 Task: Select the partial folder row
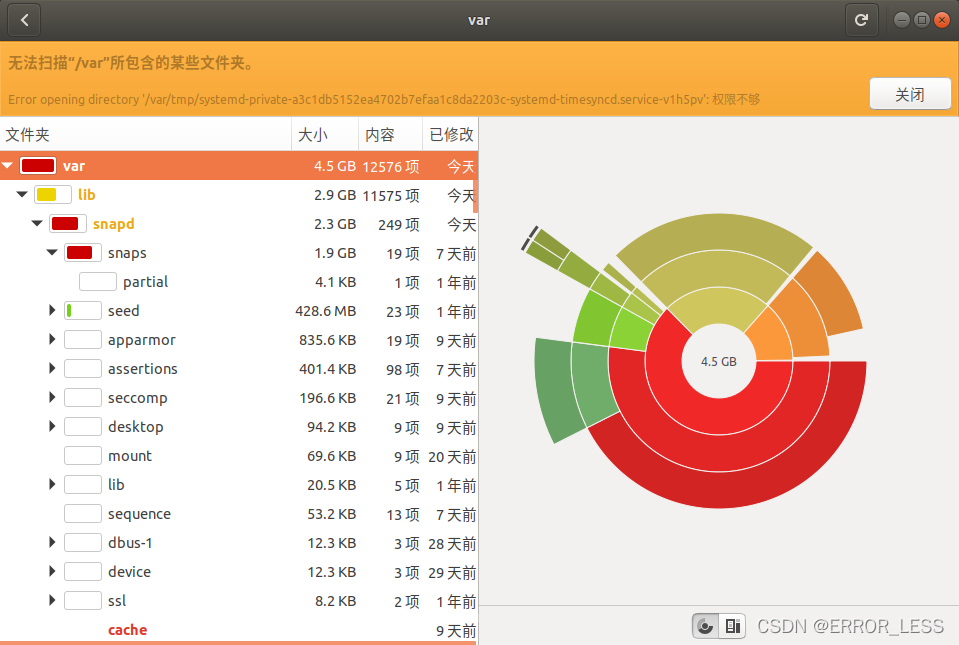pyautogui.click(x=239, y=282)
